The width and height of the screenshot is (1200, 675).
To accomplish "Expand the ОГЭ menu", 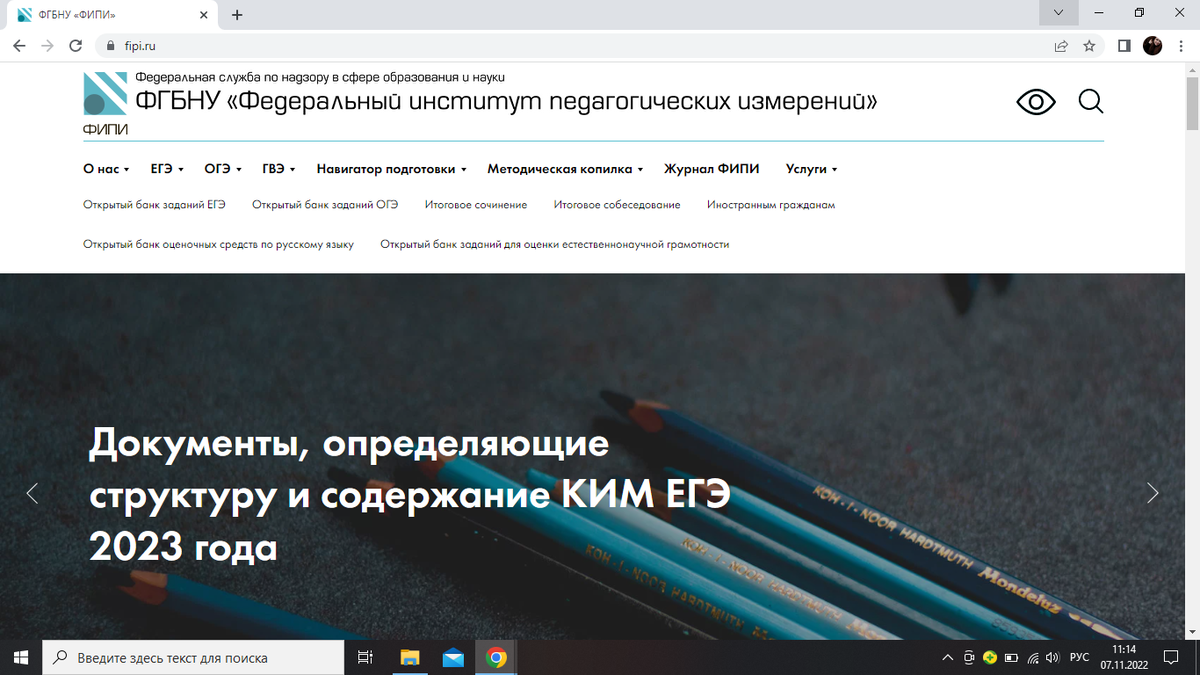I will (222, 169).
